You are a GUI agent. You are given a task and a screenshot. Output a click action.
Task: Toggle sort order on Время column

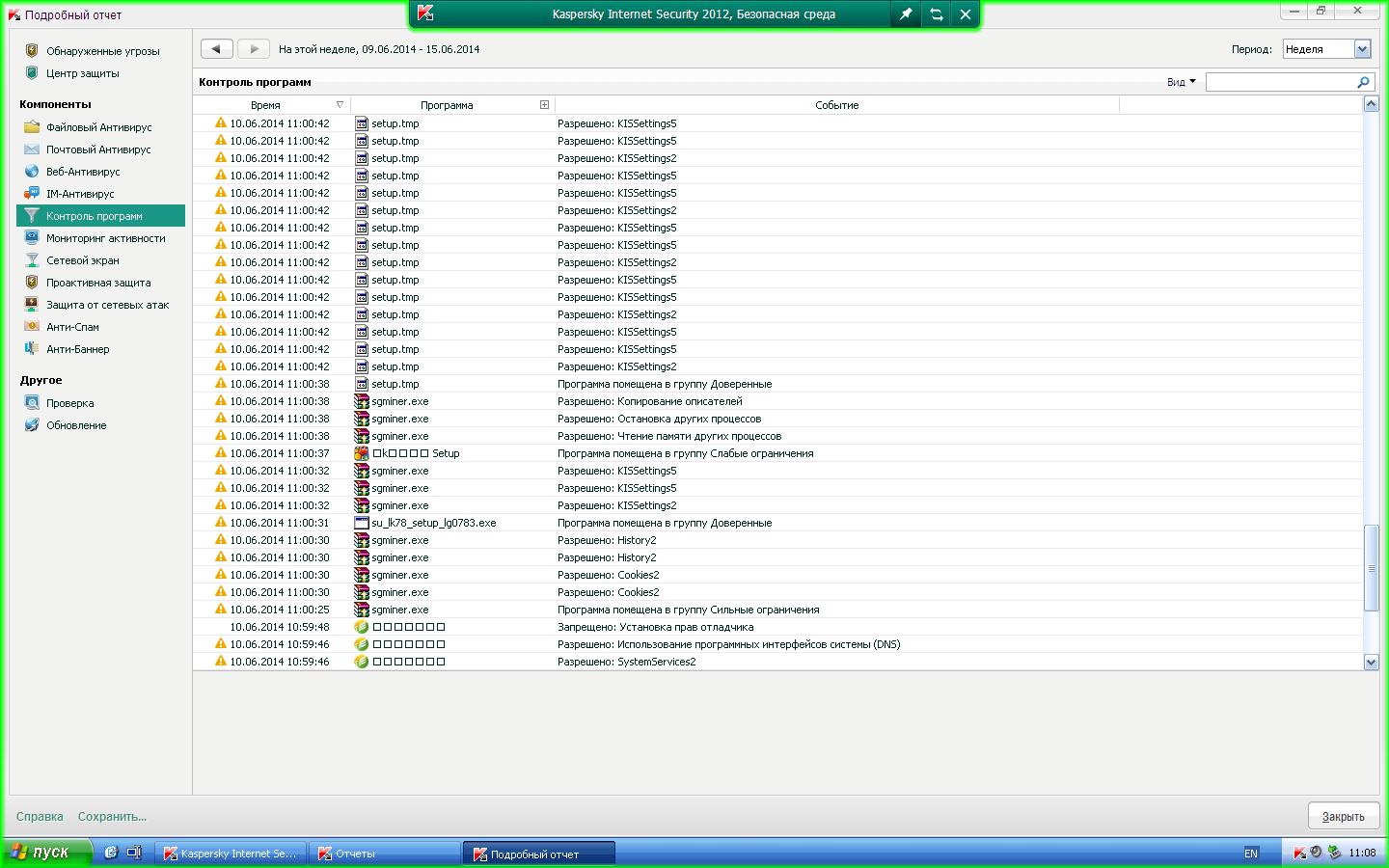click(x=340, y=105)
